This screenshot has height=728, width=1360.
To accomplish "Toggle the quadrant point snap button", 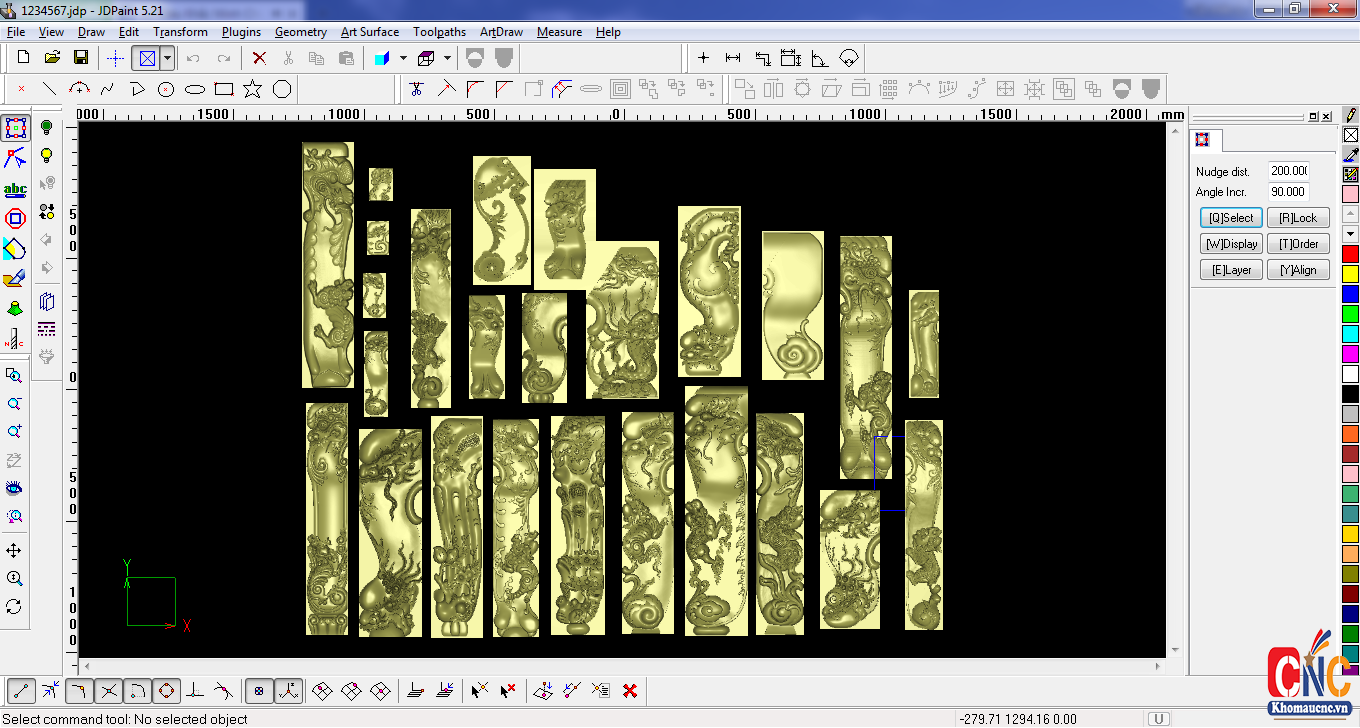I will tap(166, 690).
